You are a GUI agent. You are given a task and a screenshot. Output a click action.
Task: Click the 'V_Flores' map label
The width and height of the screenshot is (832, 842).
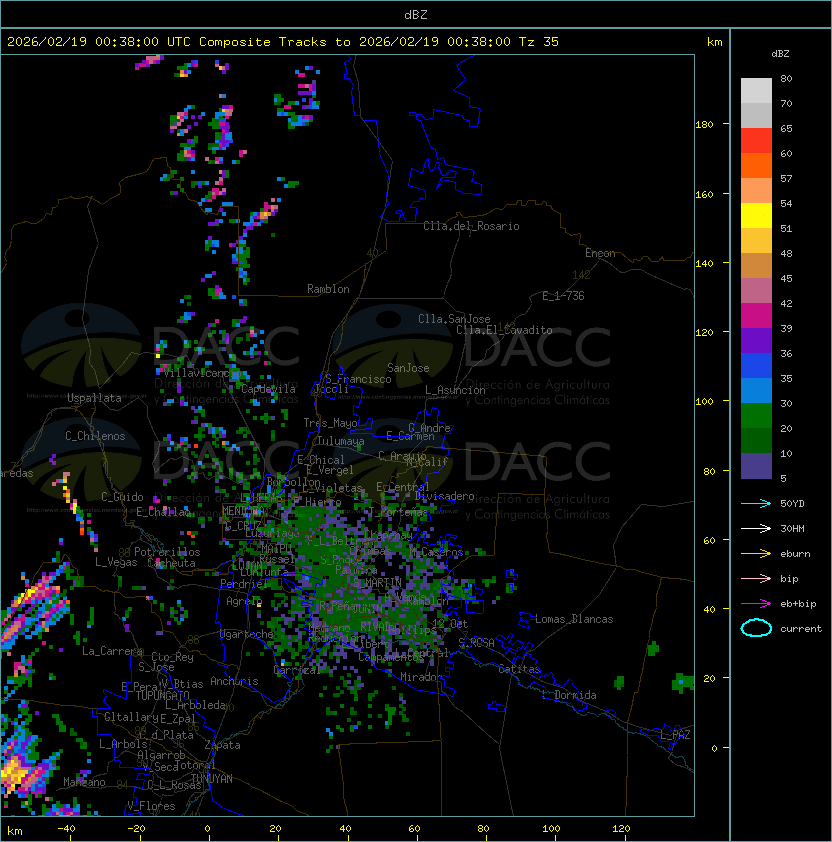[151, 806]
